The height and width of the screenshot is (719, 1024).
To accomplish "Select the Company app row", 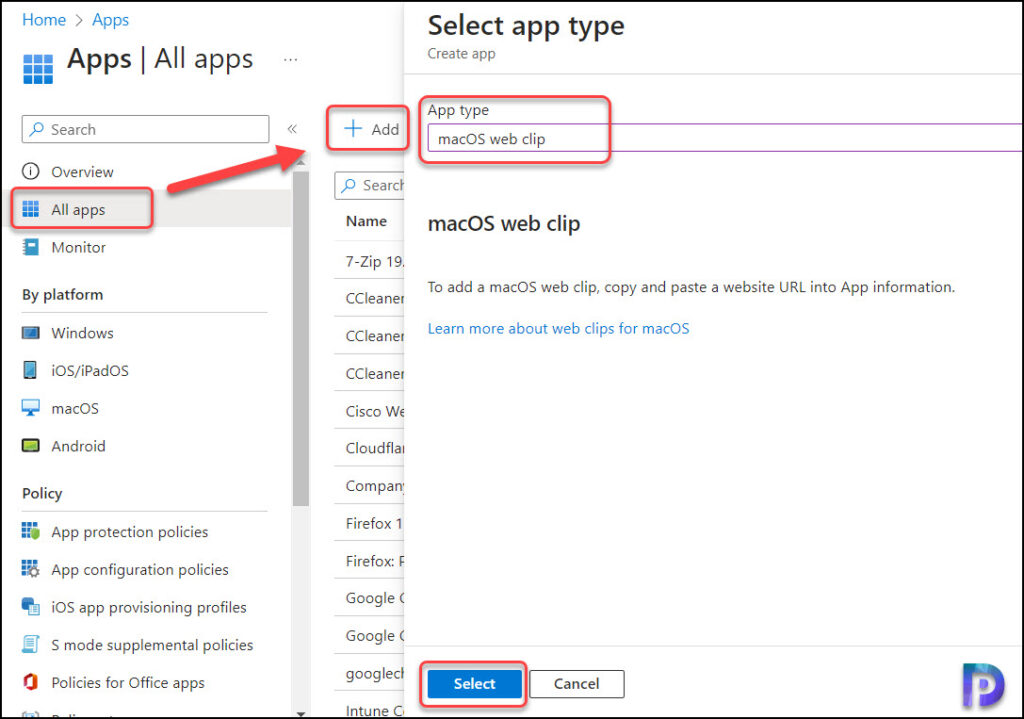I will [369, 485].
